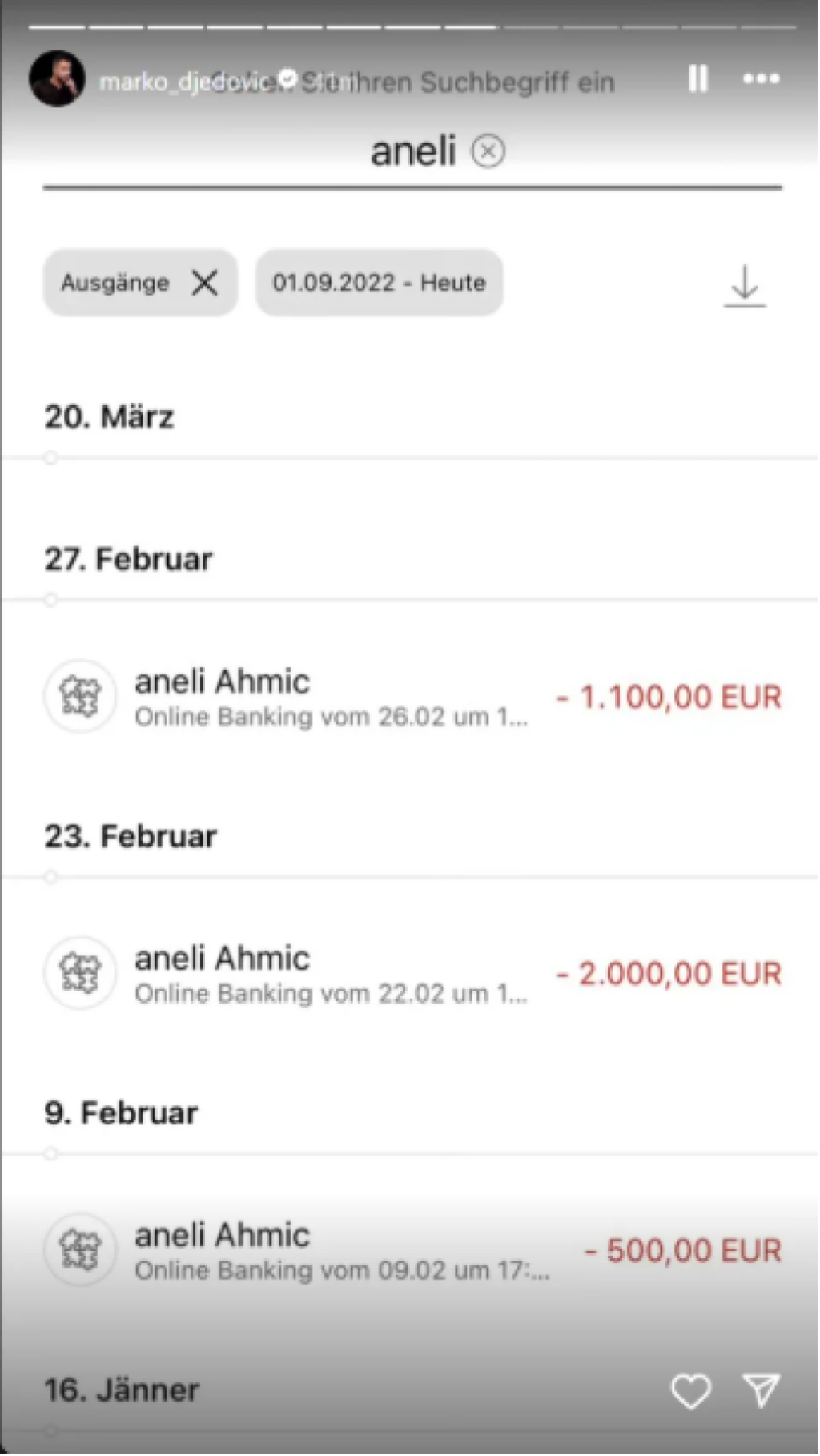
Task: Click transaction icon for 9. Februar payment
Action: point(80,1250)
